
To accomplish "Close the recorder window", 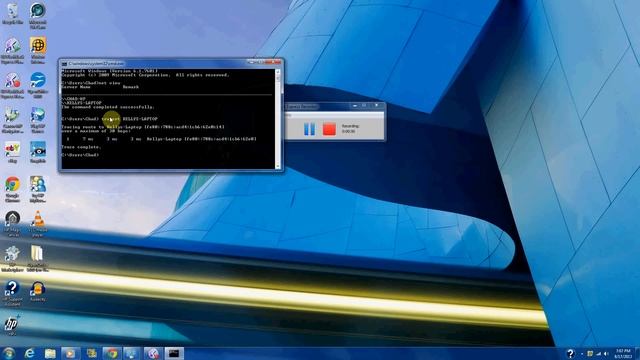I will click(376, 106).
